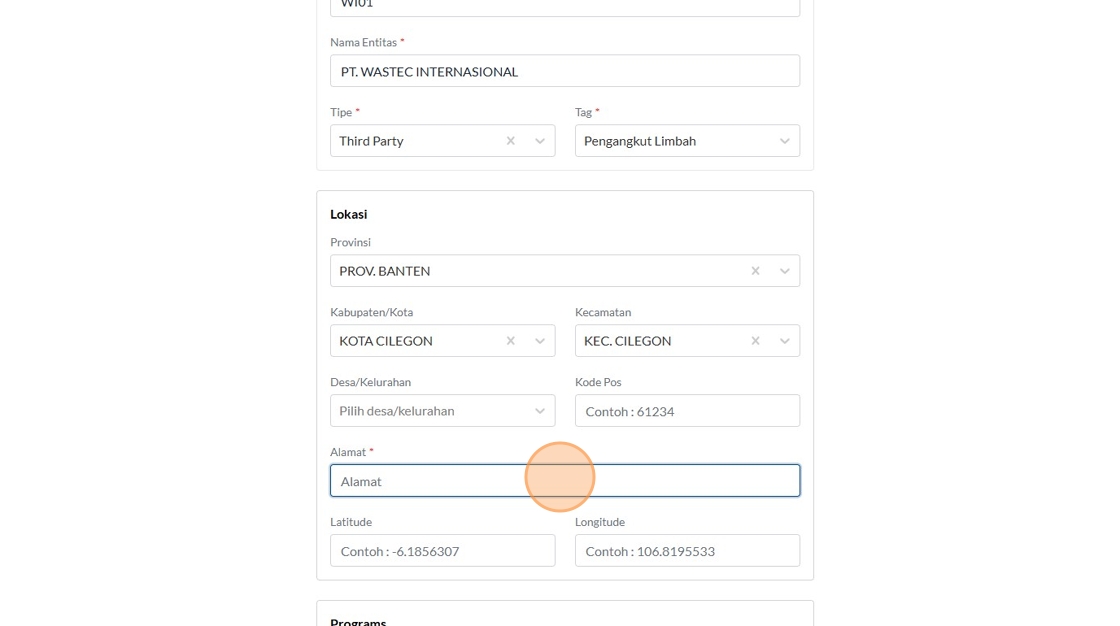The height and width of the screenshot is (626, 1120).
Task: Open the Tipe dropdown chevron
Action: (540, 141)
